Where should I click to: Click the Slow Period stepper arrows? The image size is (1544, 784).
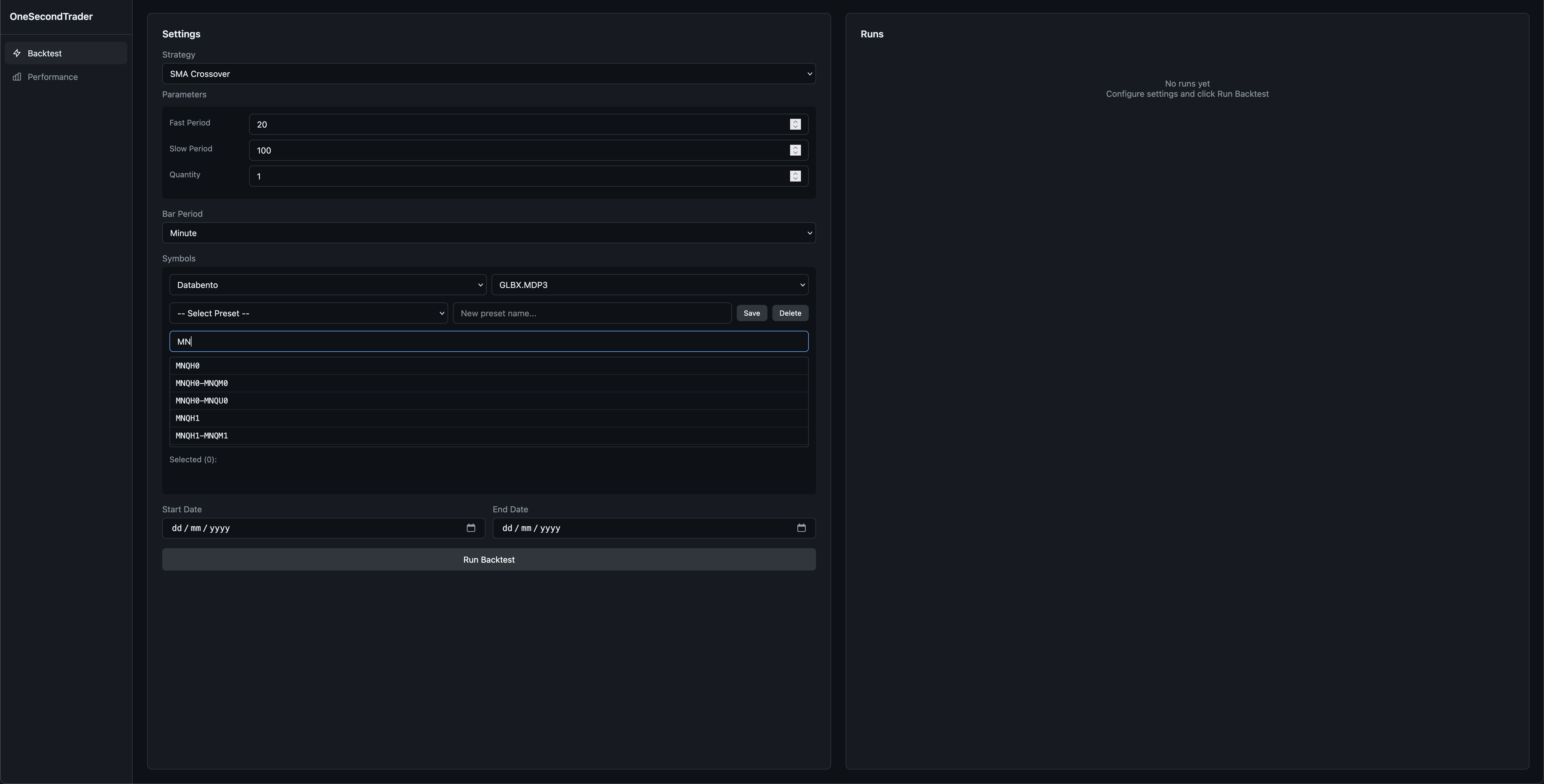point(795,150)
